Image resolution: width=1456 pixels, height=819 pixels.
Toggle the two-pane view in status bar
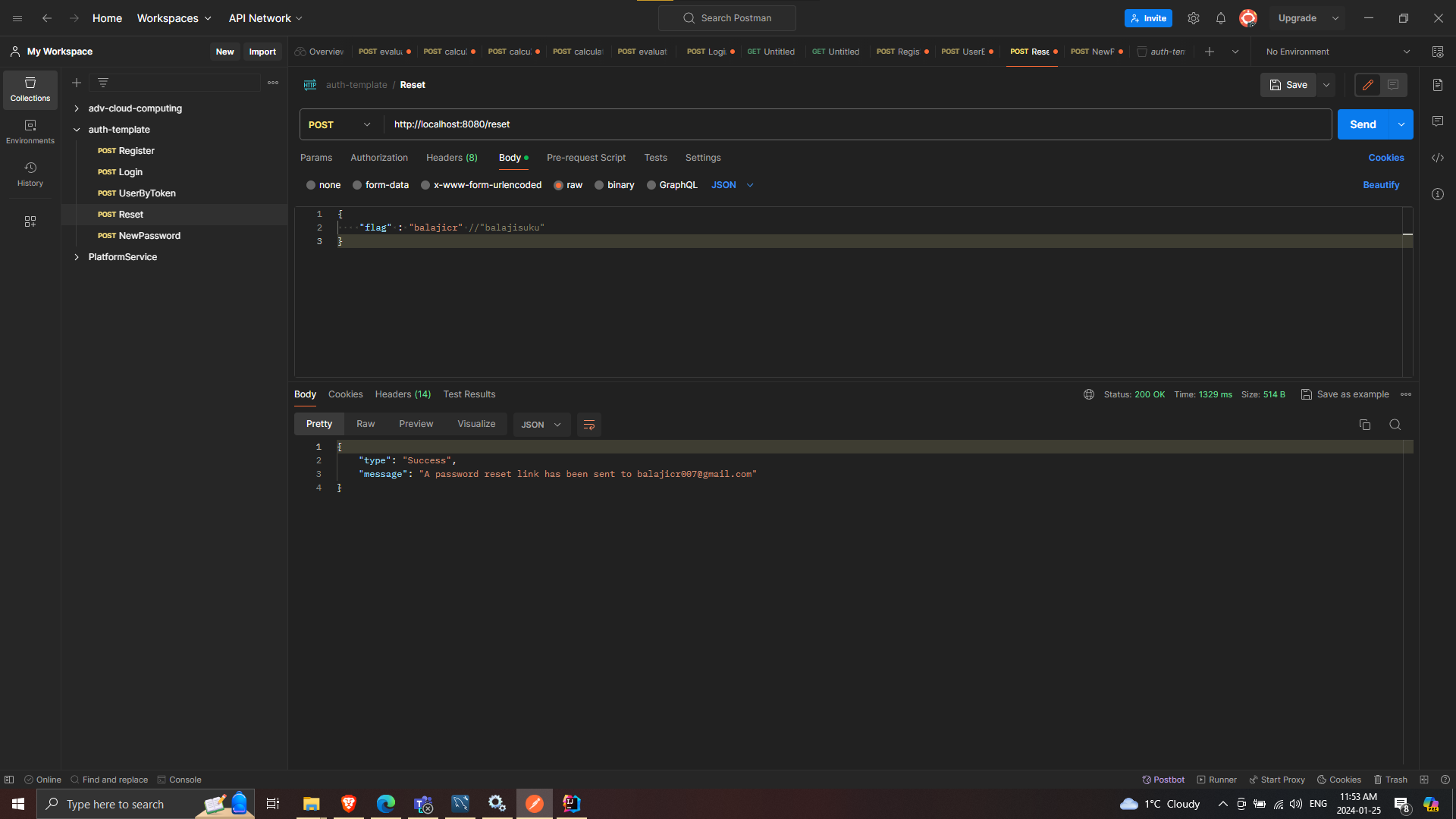(1424, 780)
